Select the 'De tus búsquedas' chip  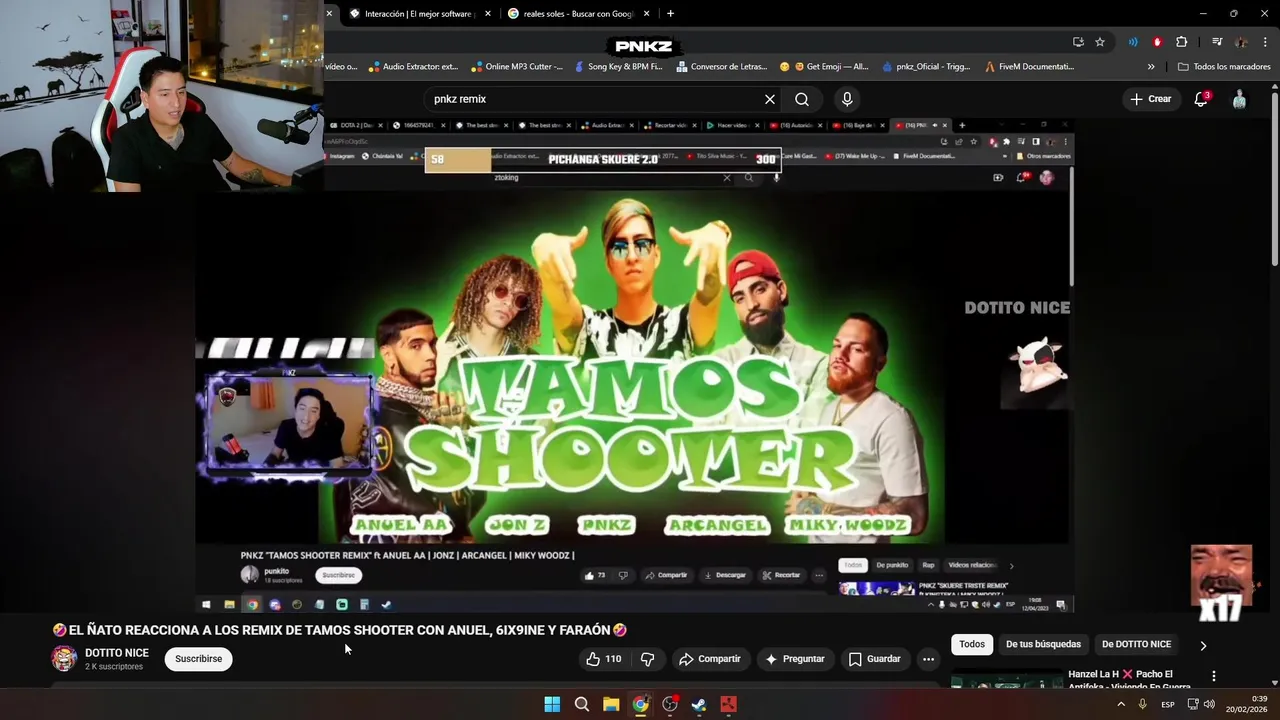[x=1043, y=644]
